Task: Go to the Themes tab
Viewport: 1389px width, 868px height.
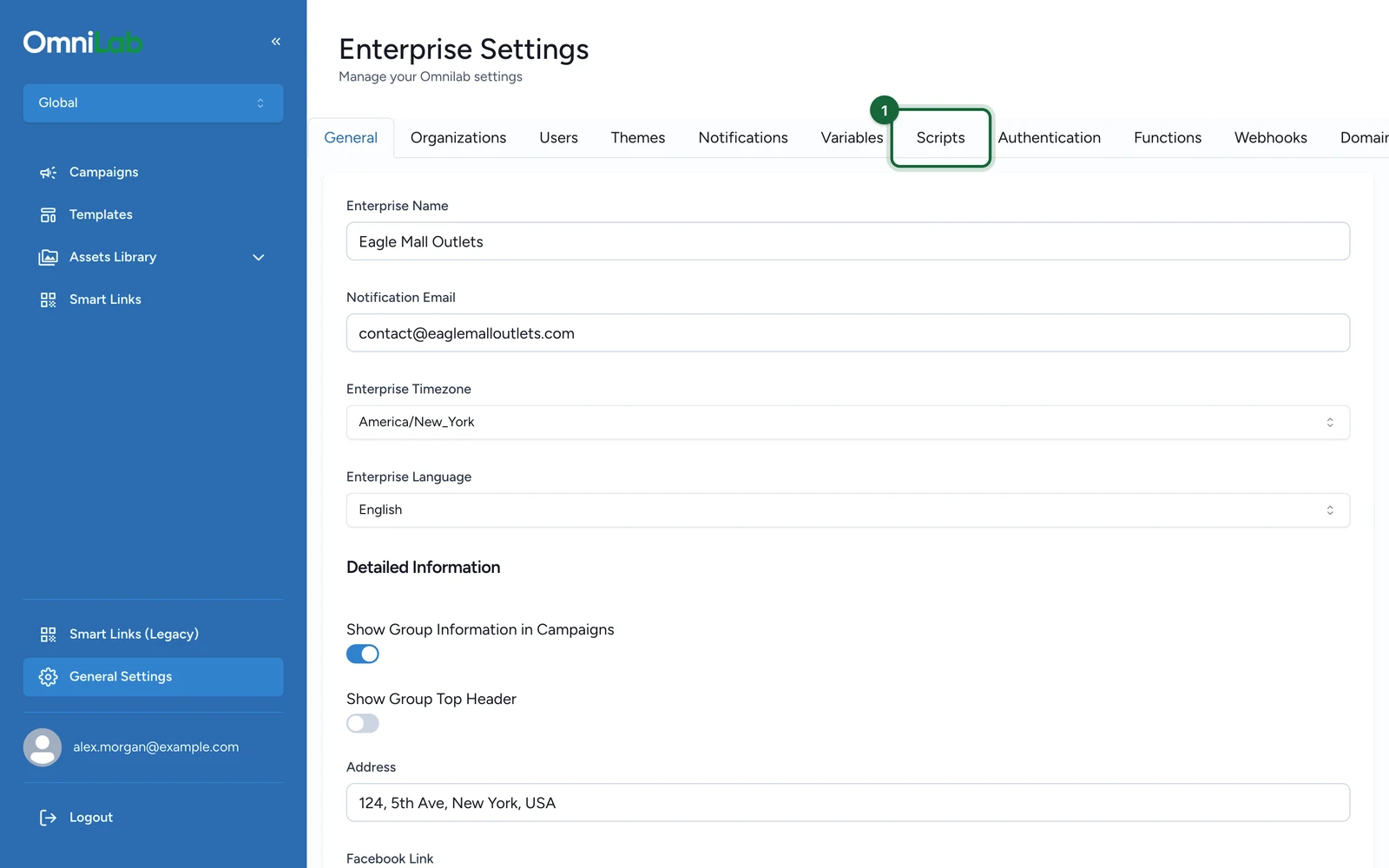Action: tap(638, 138)
